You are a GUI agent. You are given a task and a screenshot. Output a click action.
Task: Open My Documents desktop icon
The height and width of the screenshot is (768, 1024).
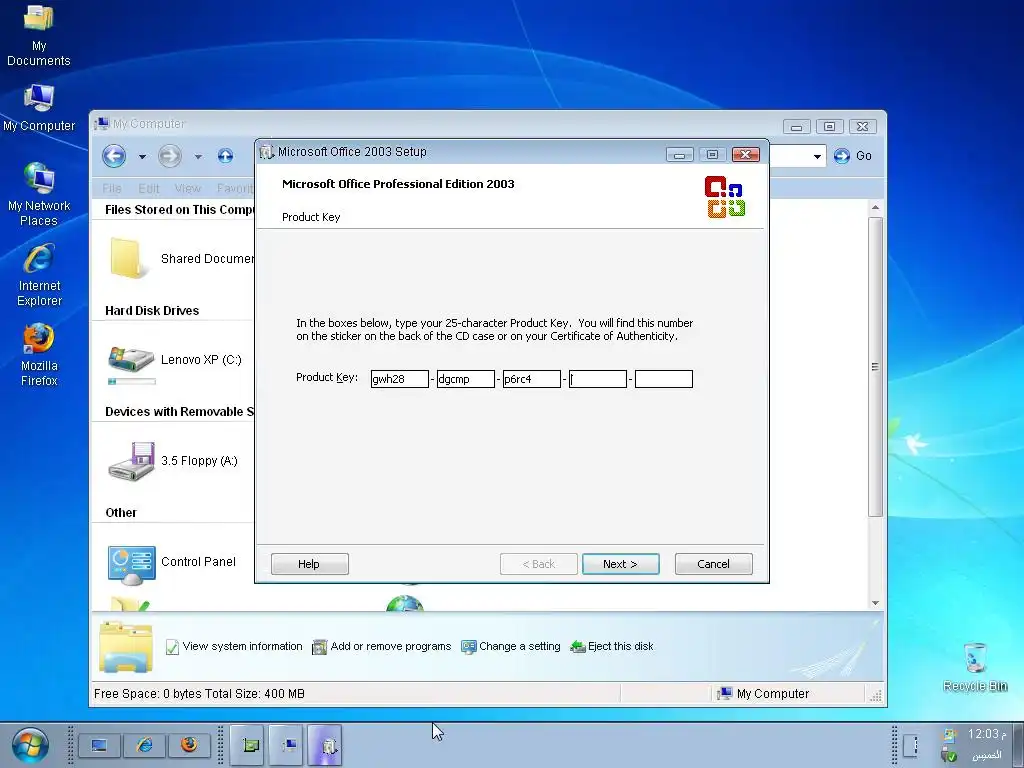pyautogui.click(x=39, y=35)
